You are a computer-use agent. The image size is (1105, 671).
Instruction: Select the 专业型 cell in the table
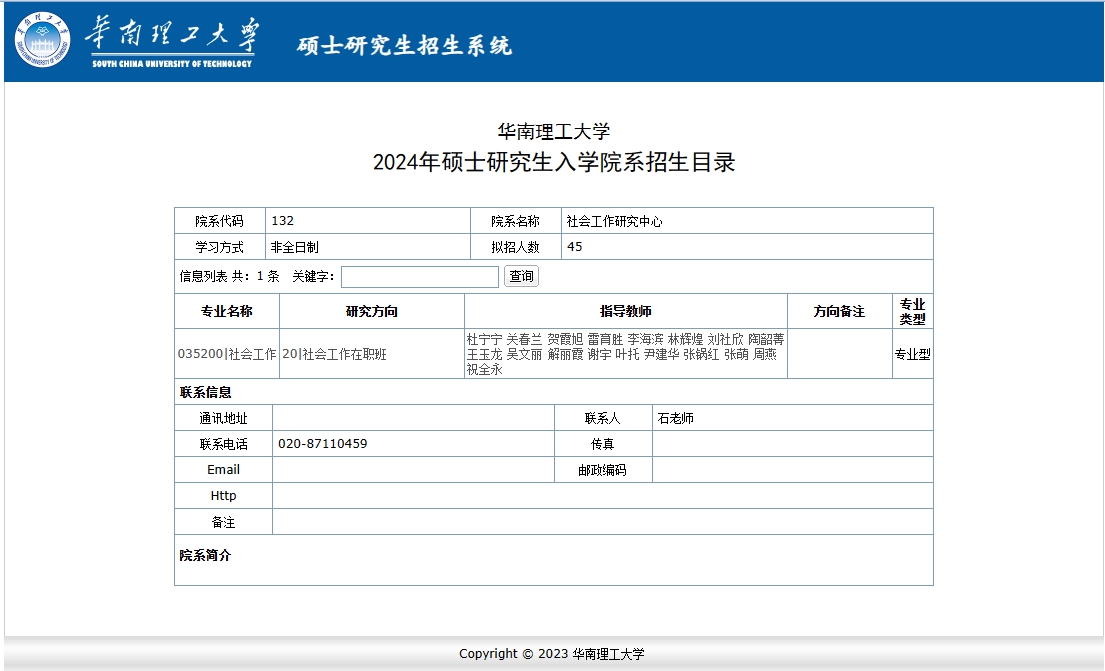point(913,354)
